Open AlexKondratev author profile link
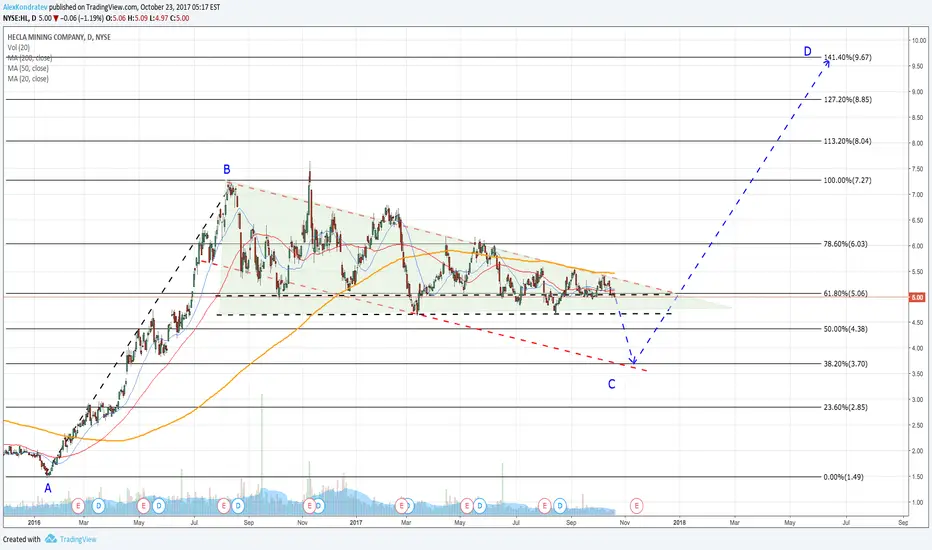 (x=25, y=7)
